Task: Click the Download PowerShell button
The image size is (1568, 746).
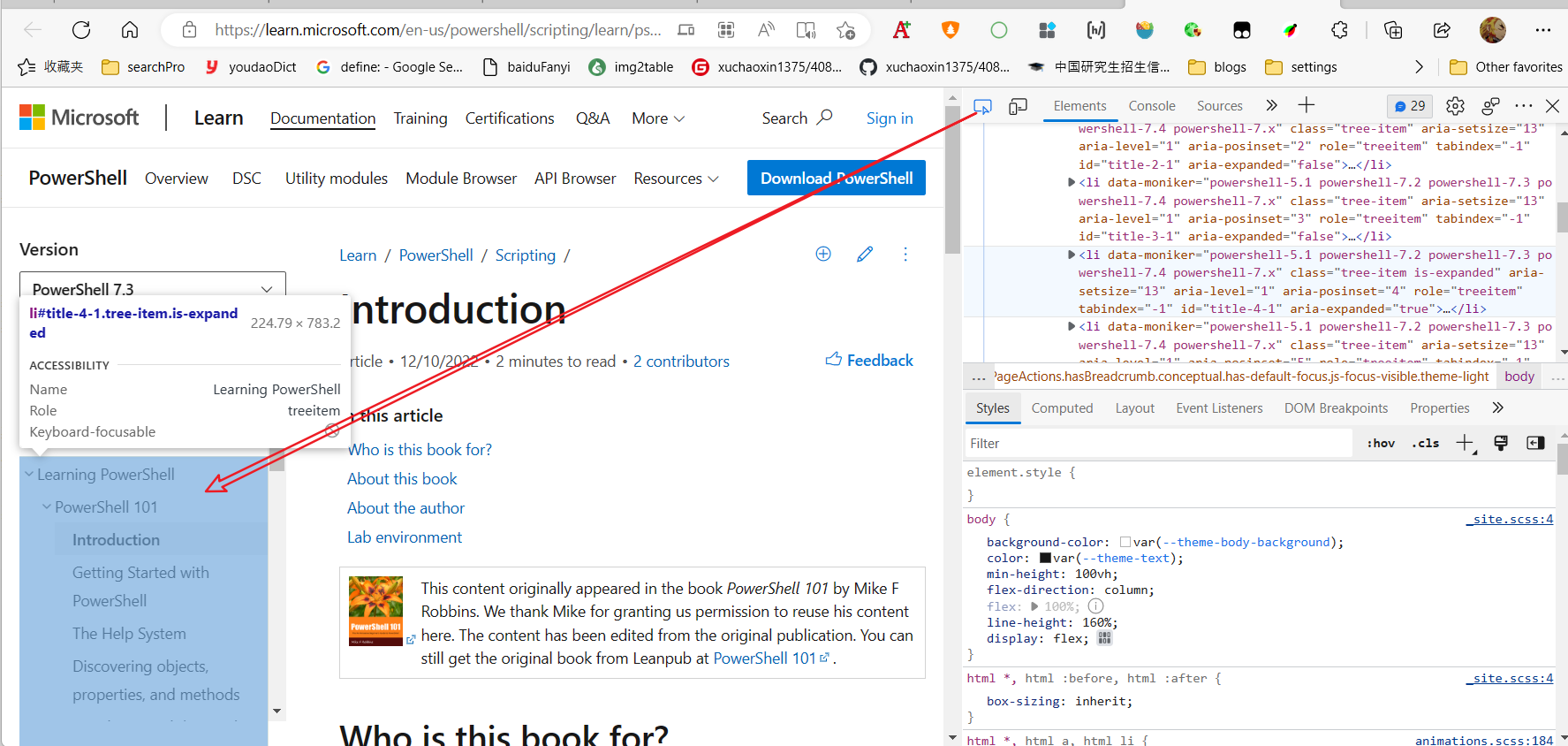Action: (837, 178)
